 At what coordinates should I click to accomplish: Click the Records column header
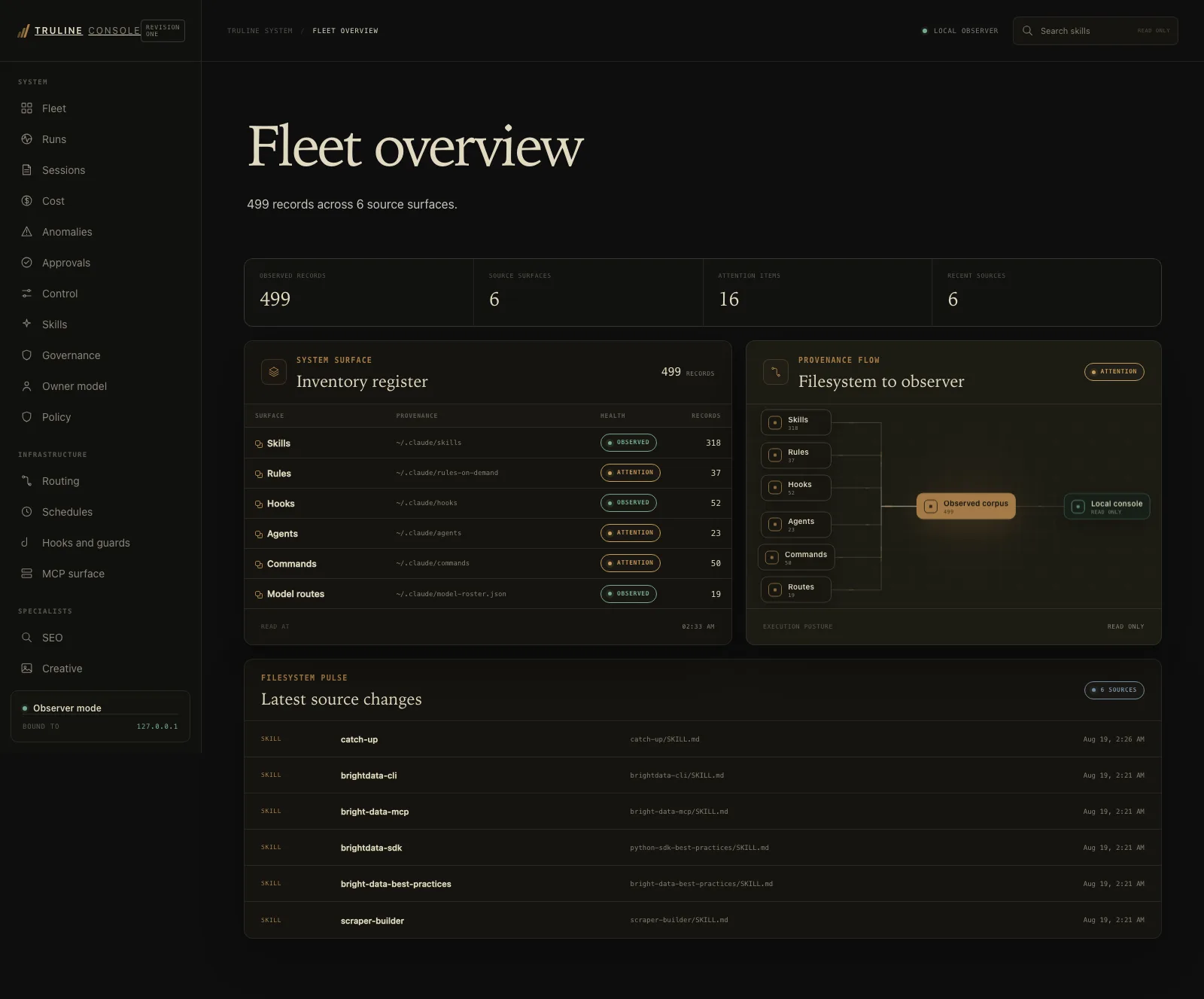pyautogui.click(x=706, y=416)
